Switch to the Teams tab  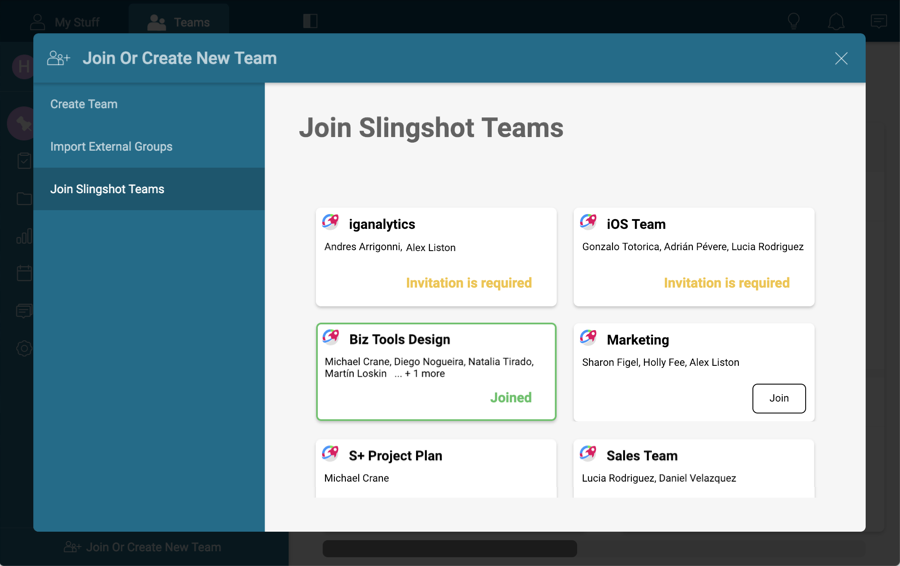click(179, 22)
